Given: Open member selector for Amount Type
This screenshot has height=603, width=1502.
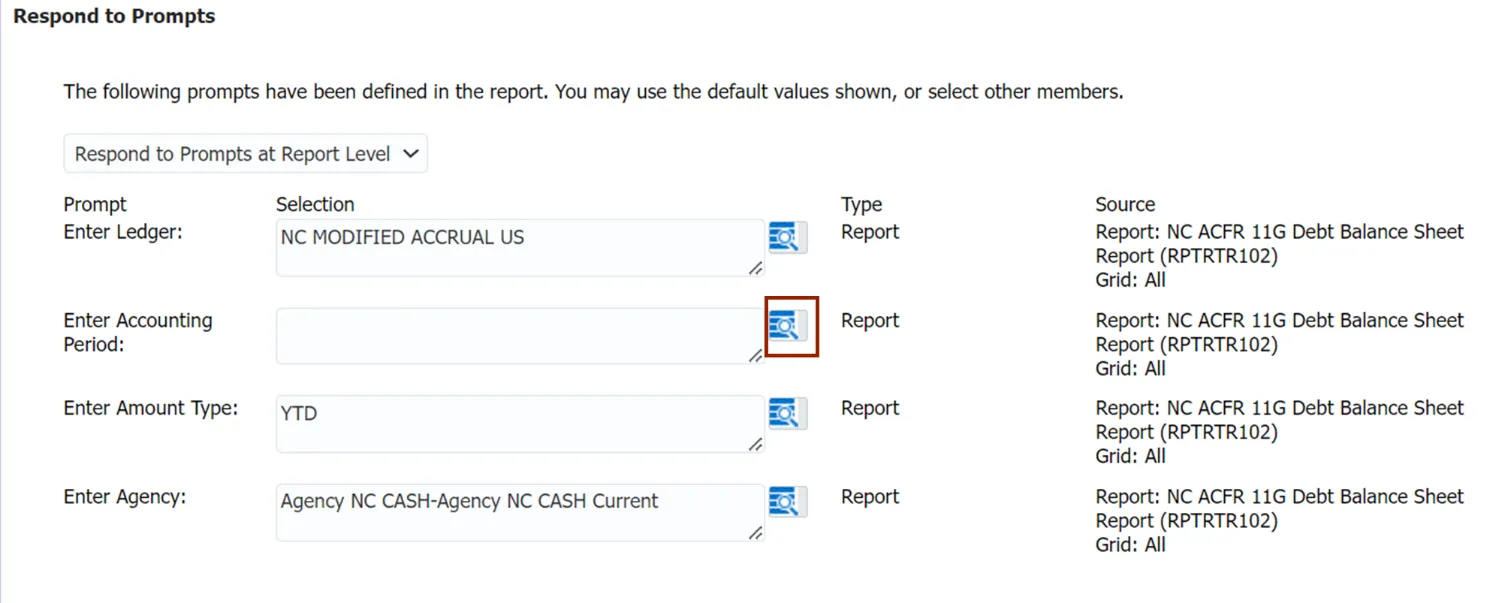Looking at the screenshot, I should pos(786,414).
